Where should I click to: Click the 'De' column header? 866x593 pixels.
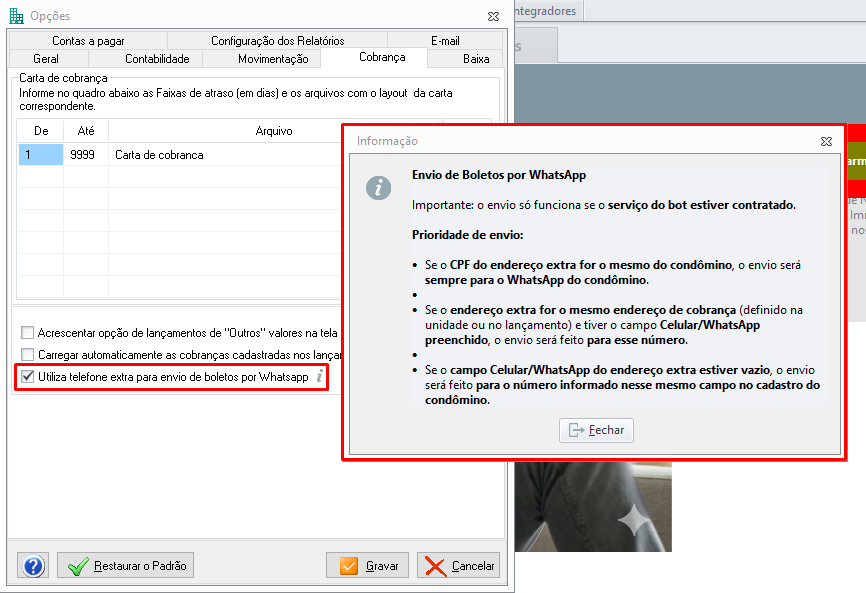click(41, 131)
